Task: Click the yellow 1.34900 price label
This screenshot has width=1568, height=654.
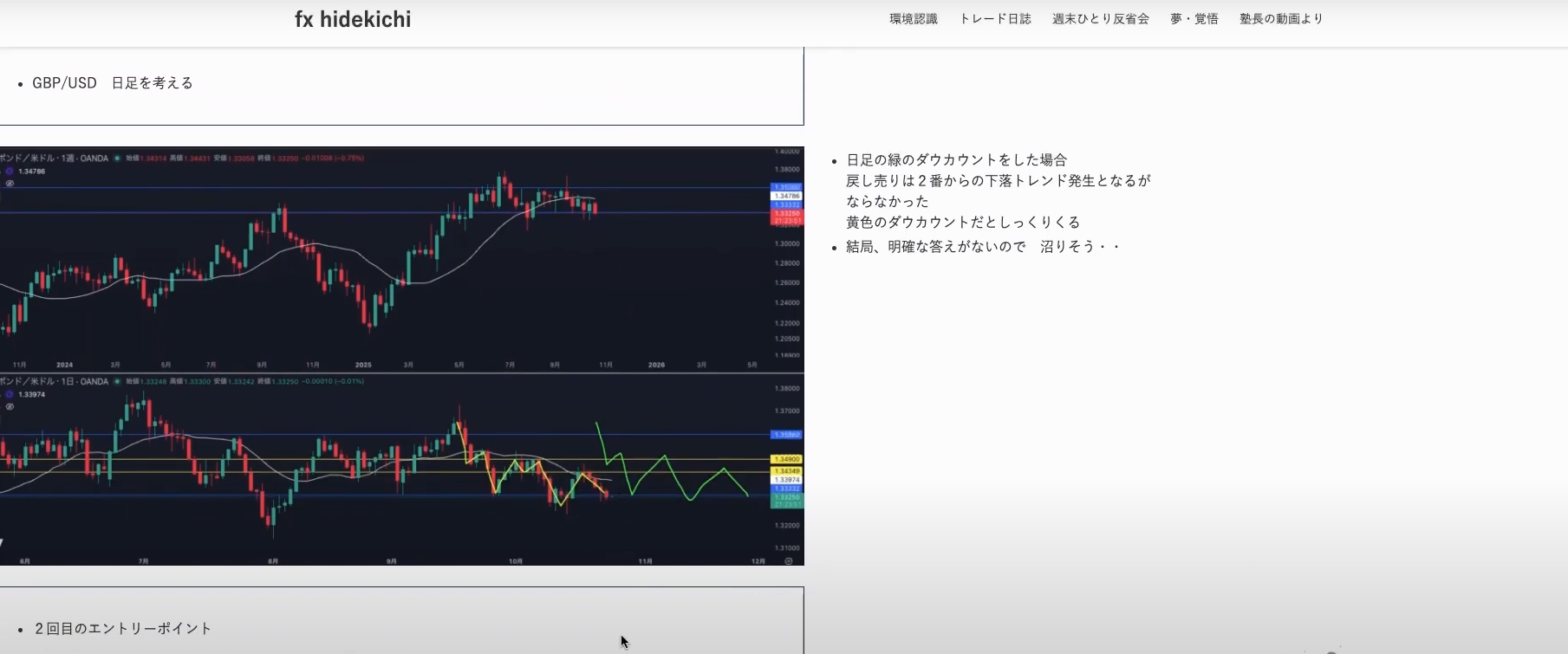Action: [787, 459]
